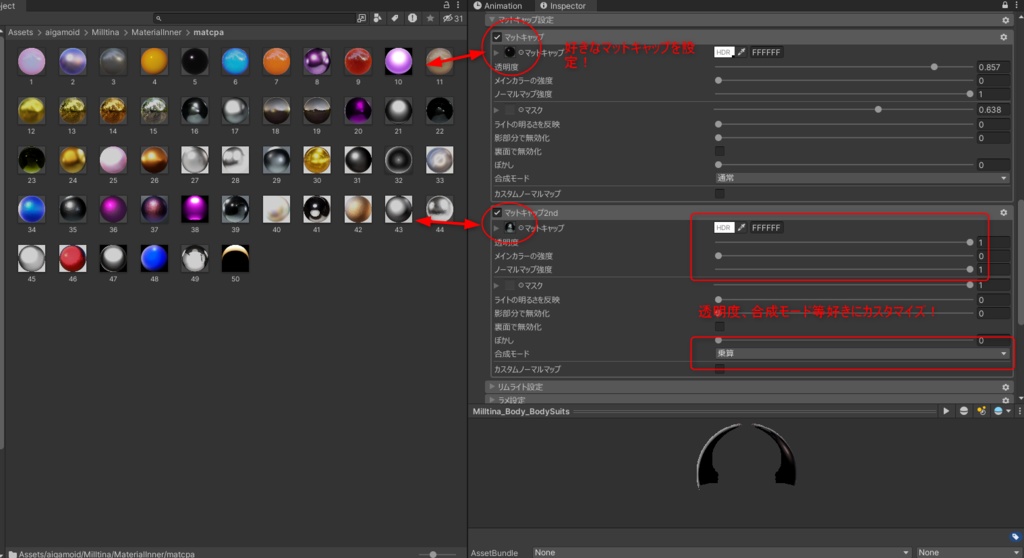The height and width of the screenshot is (558, 1024).
Task: Open gear menu for マットキャップ設定 header
Action: tap(1006, 20)
